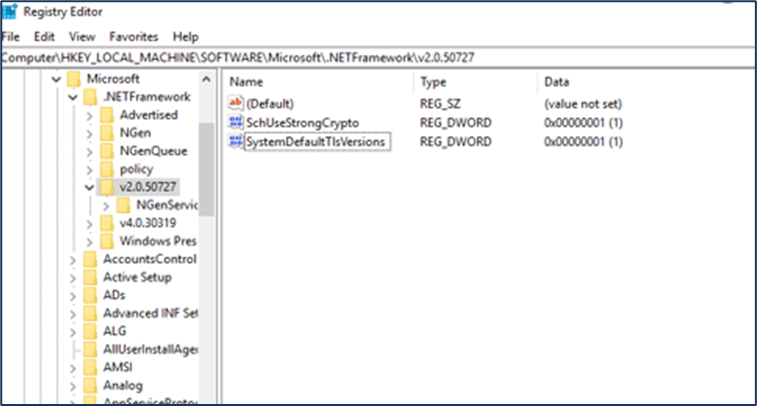The height and width of the screenshot is (406, 757).
Task: Select the Analog folder icon
Action: coord(90,385)
